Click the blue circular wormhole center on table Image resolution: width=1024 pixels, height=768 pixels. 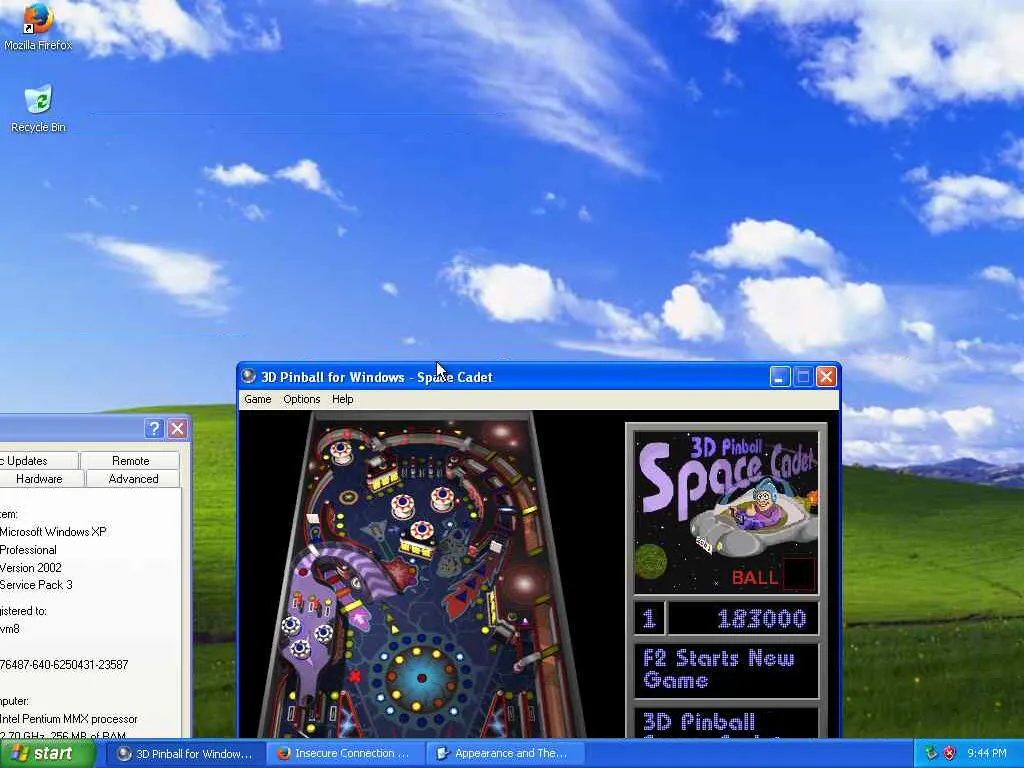421,679
